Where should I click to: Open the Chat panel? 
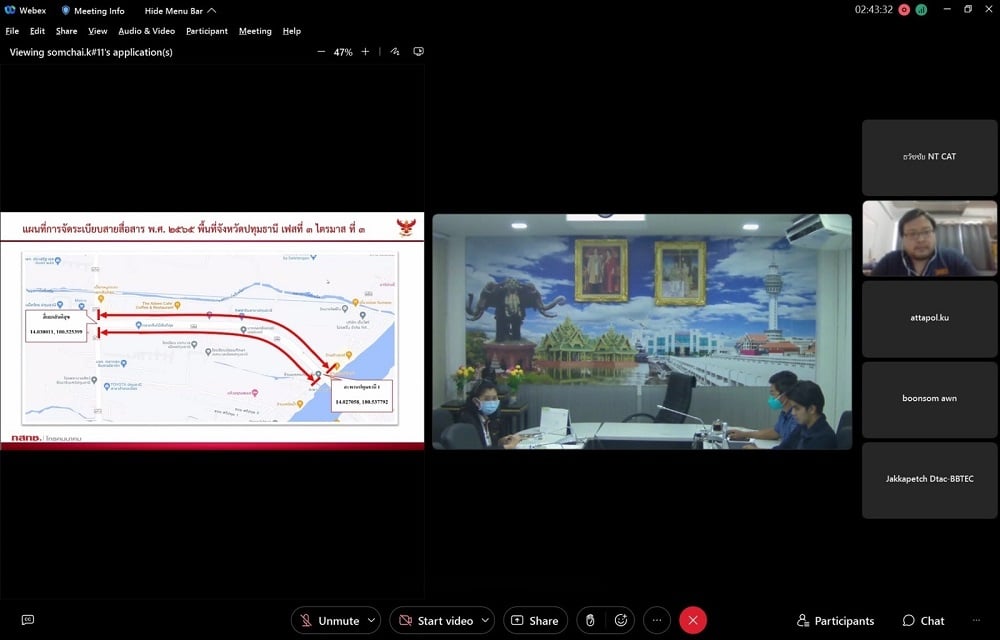pos(923,621)
